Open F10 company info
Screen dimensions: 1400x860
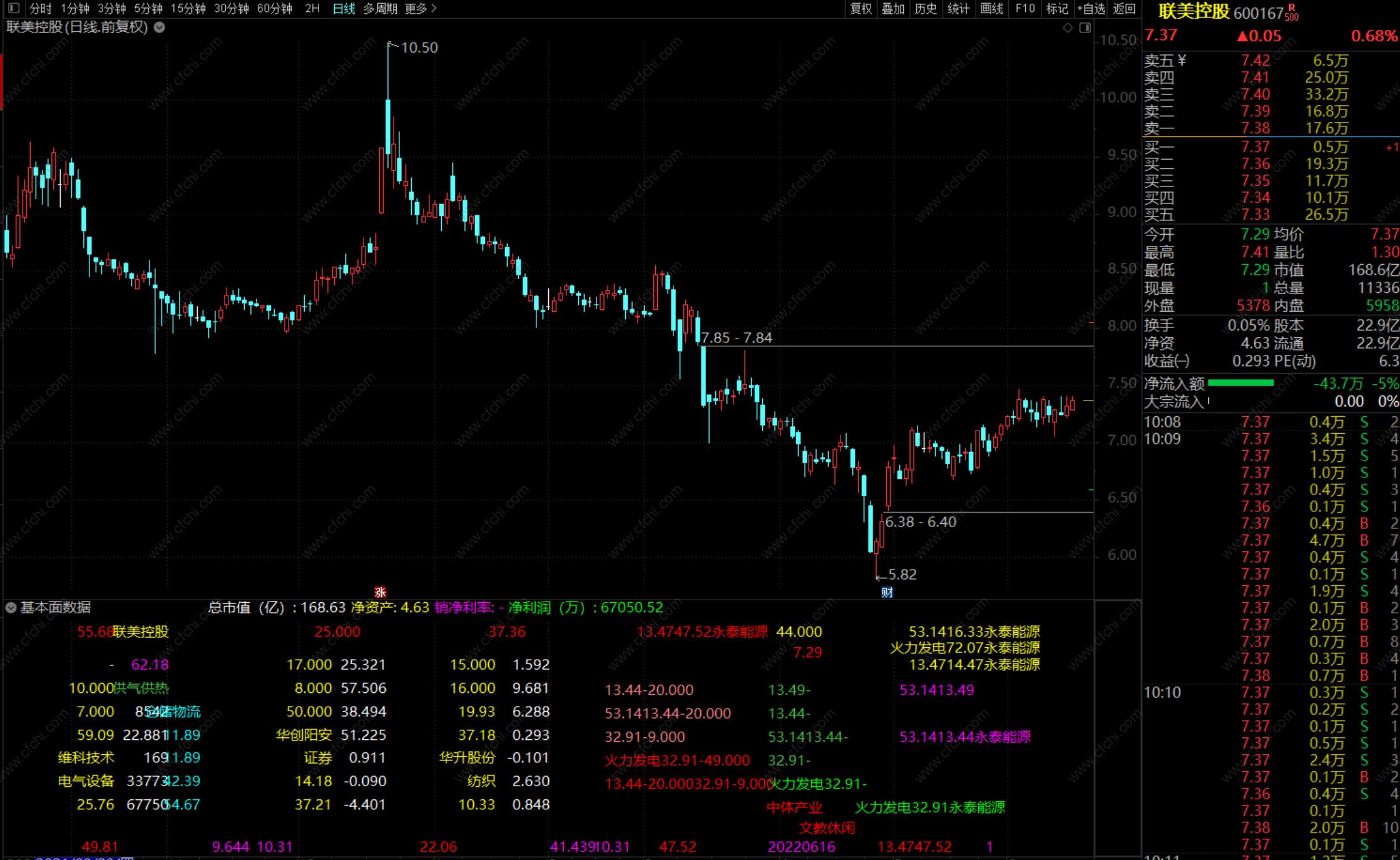[1024, 8]
